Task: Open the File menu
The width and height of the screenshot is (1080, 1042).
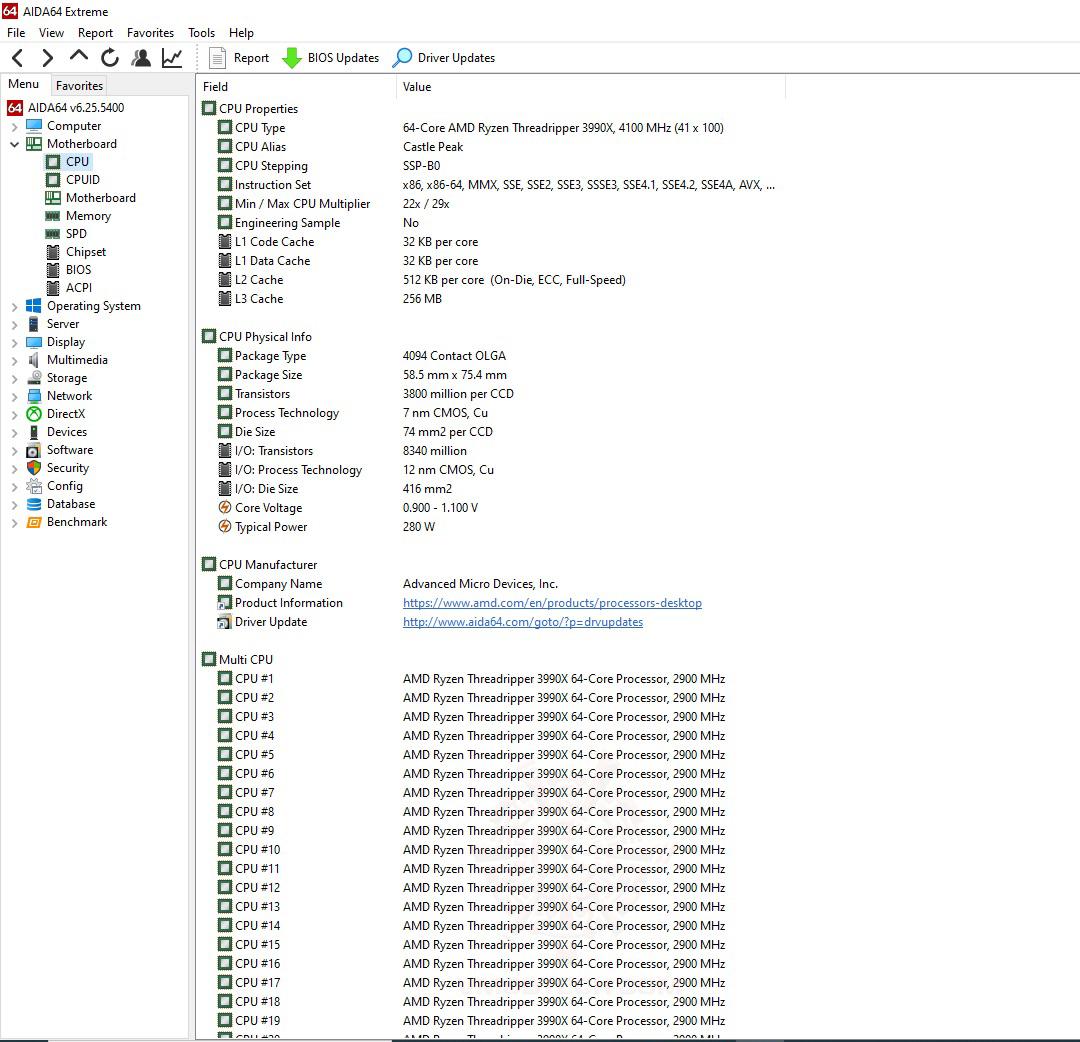Action: pyautogui.click(x=16, y=32)
